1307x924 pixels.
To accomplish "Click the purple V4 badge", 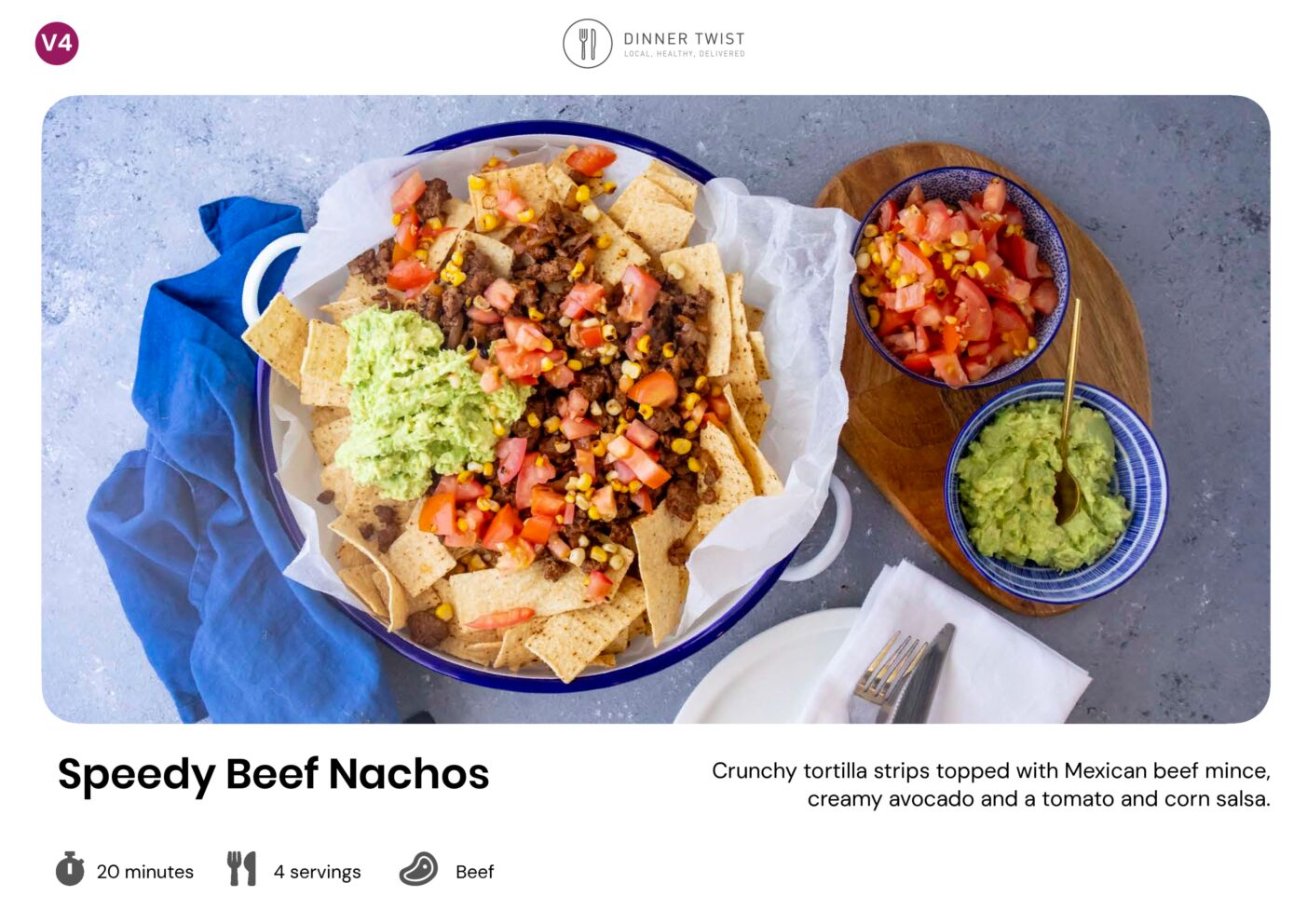I will 57,43.
